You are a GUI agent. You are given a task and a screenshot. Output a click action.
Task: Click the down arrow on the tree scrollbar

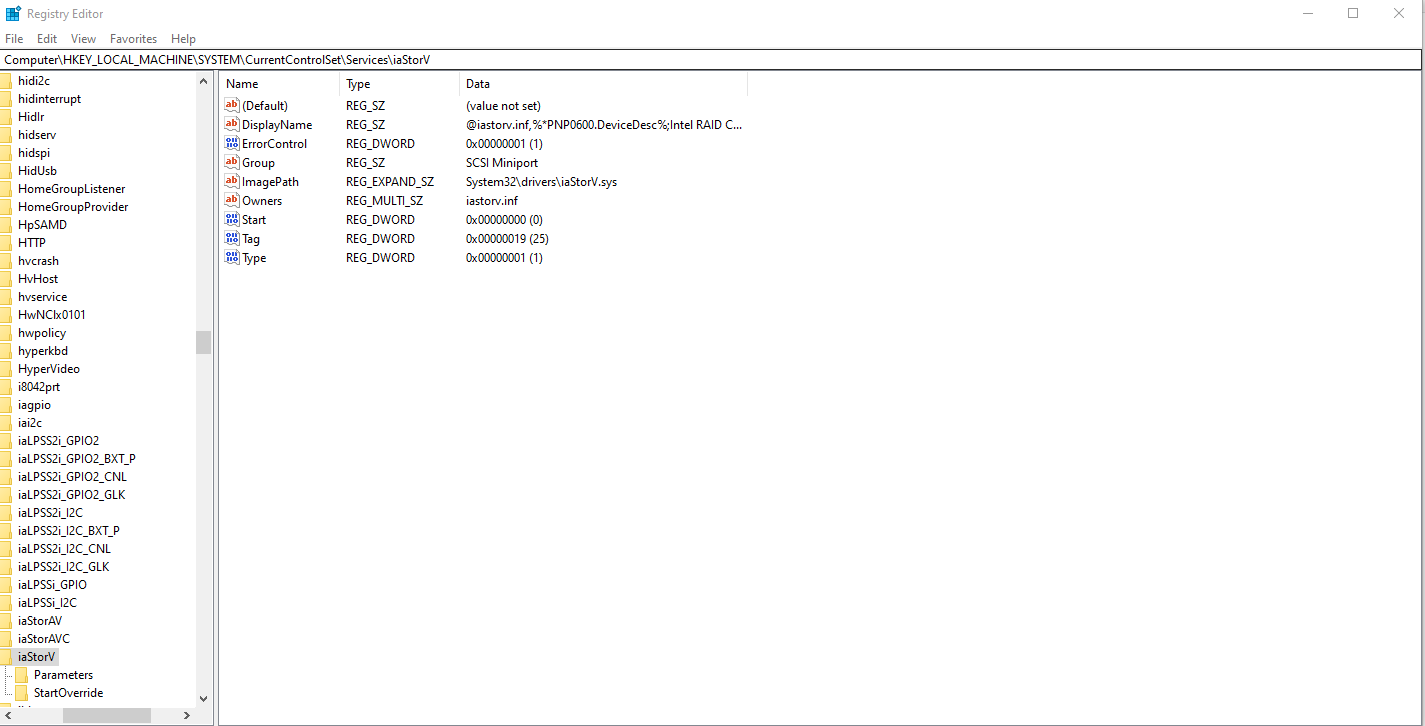[203, 698]
